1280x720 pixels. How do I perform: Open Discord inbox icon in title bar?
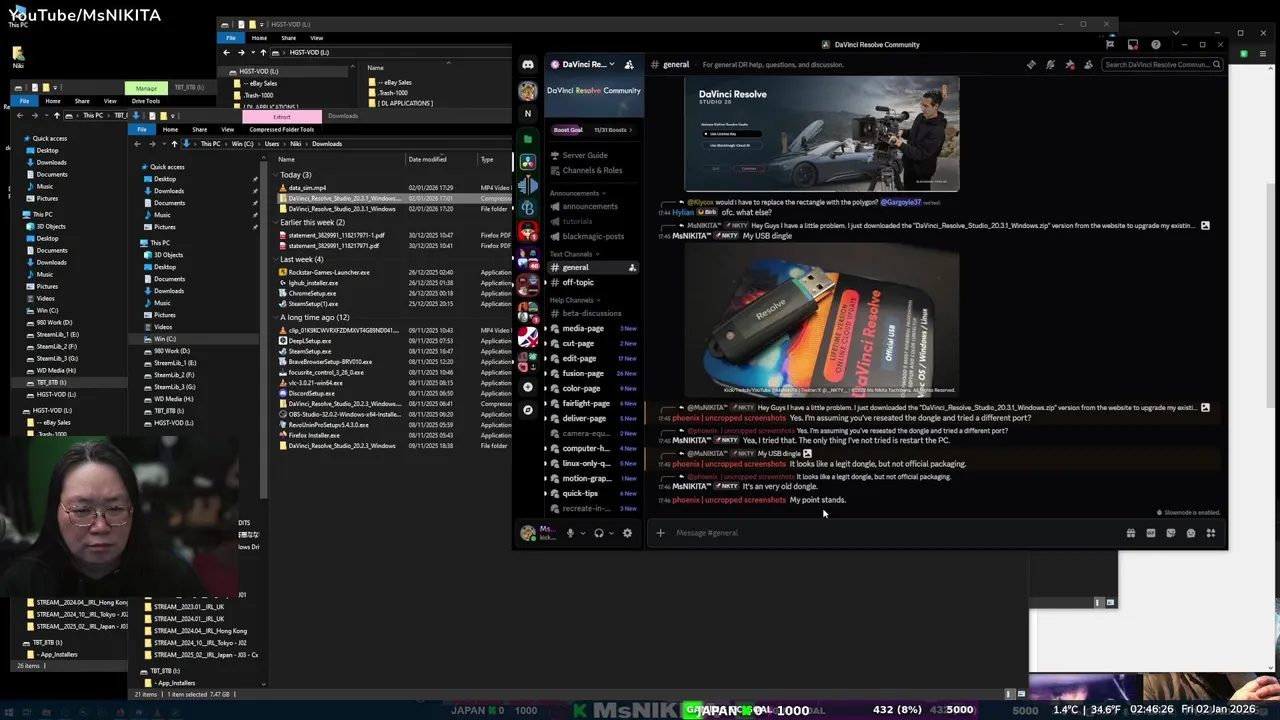point(1133,45)
